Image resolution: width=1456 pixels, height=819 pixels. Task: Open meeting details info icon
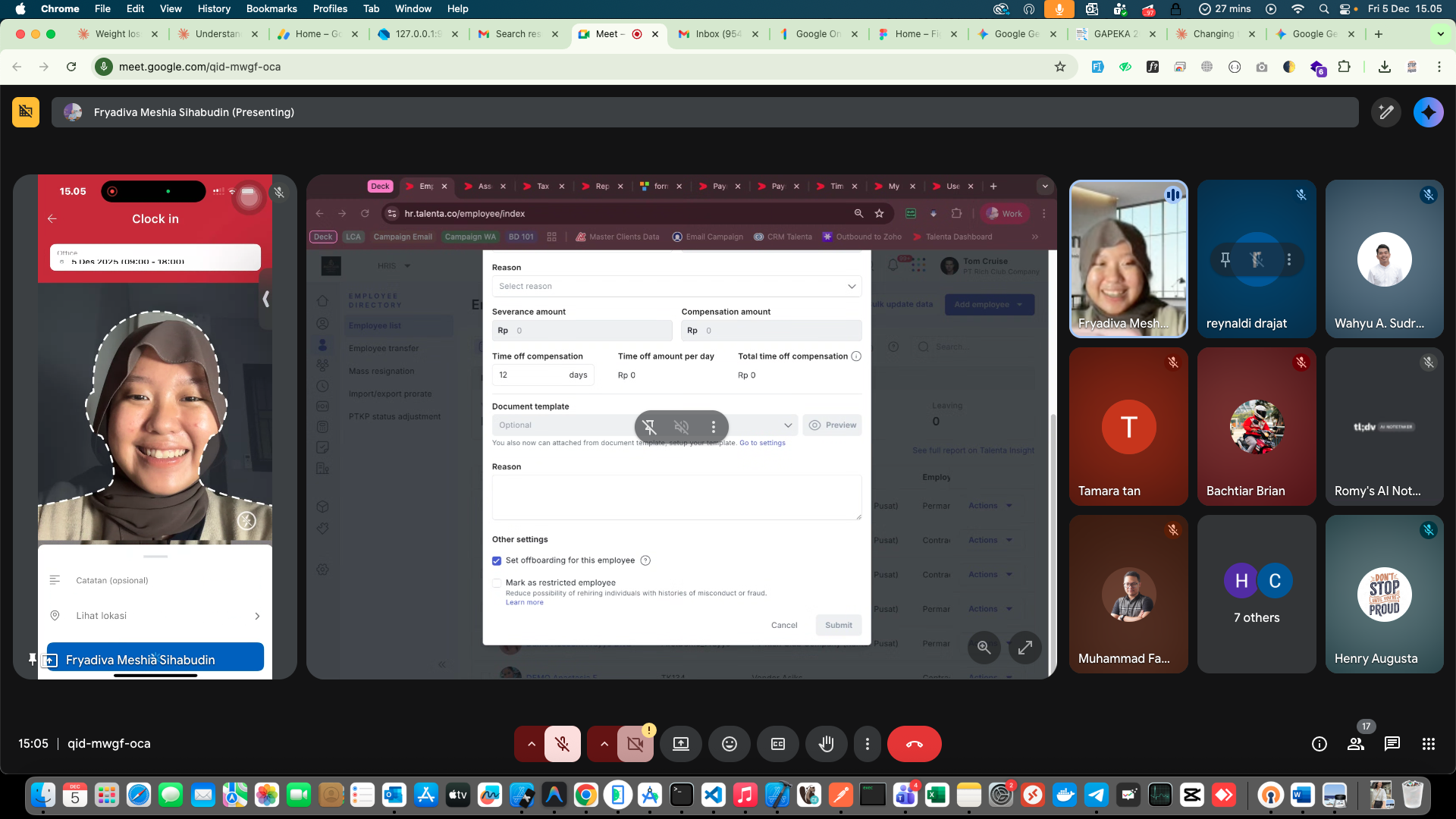(1319, 744)
